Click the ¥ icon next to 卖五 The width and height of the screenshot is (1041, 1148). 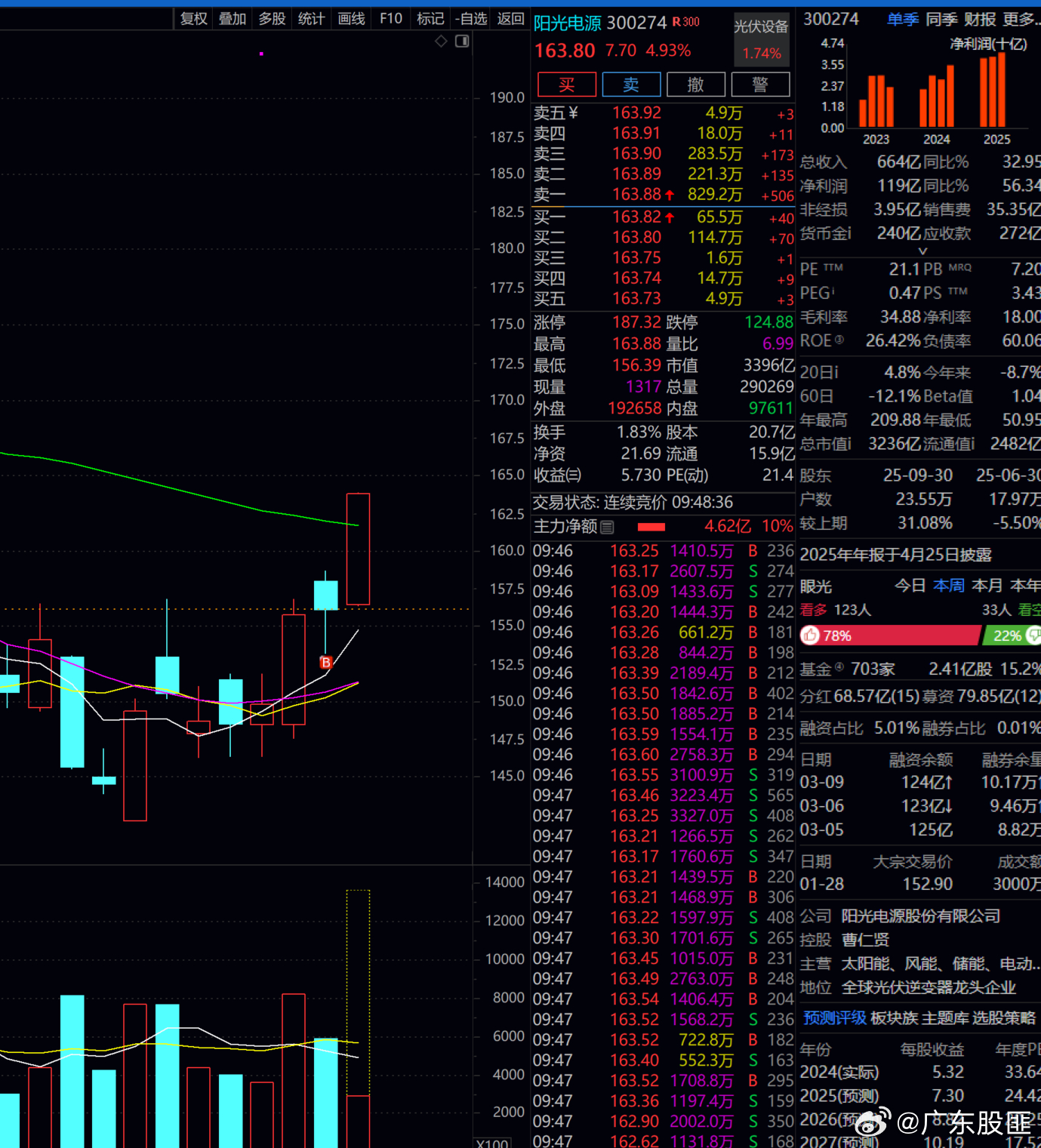[x=573, y=113]
